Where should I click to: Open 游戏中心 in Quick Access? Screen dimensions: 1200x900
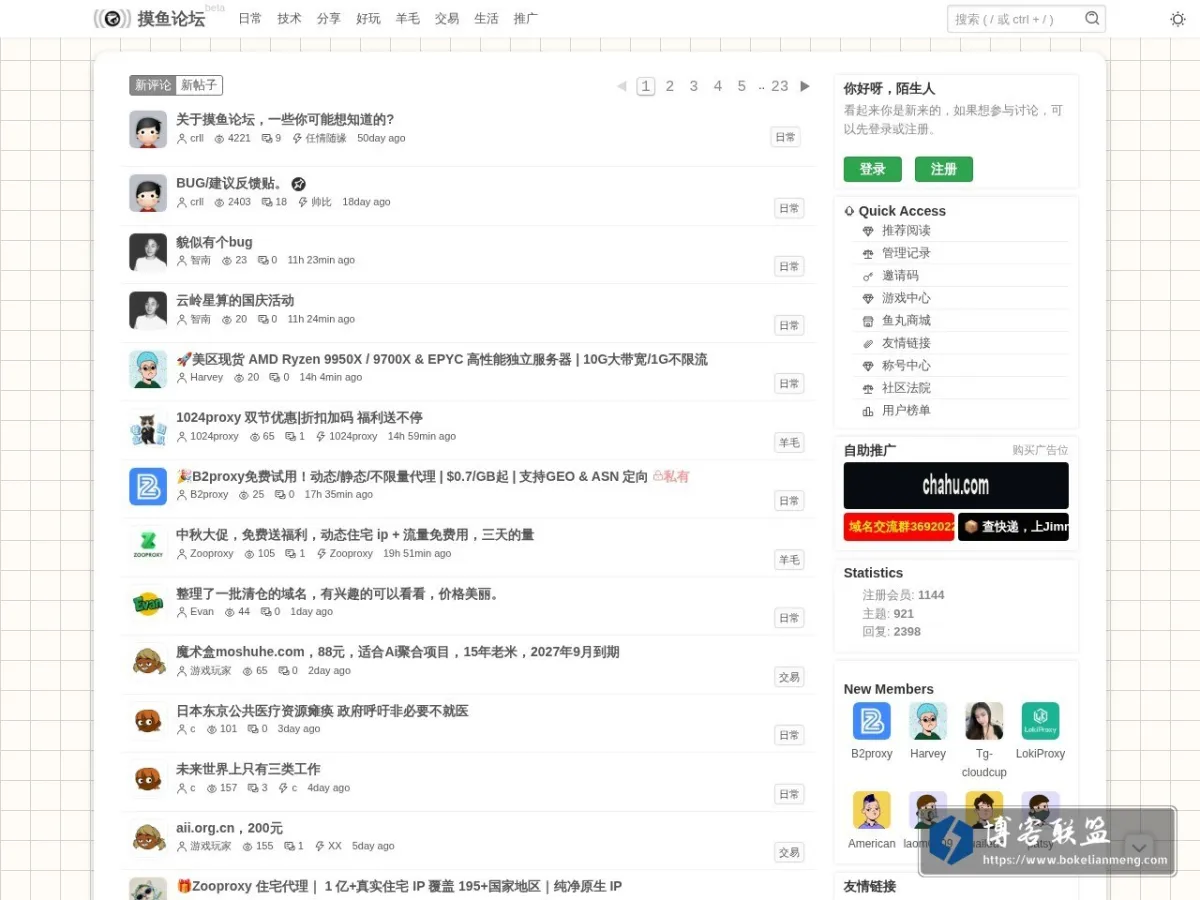(x=906, y=298)
